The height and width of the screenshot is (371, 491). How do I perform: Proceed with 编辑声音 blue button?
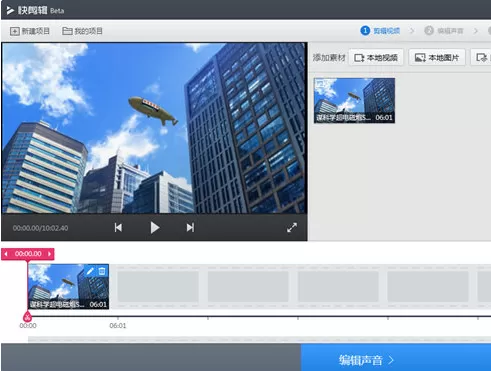[x=396, y=357]
